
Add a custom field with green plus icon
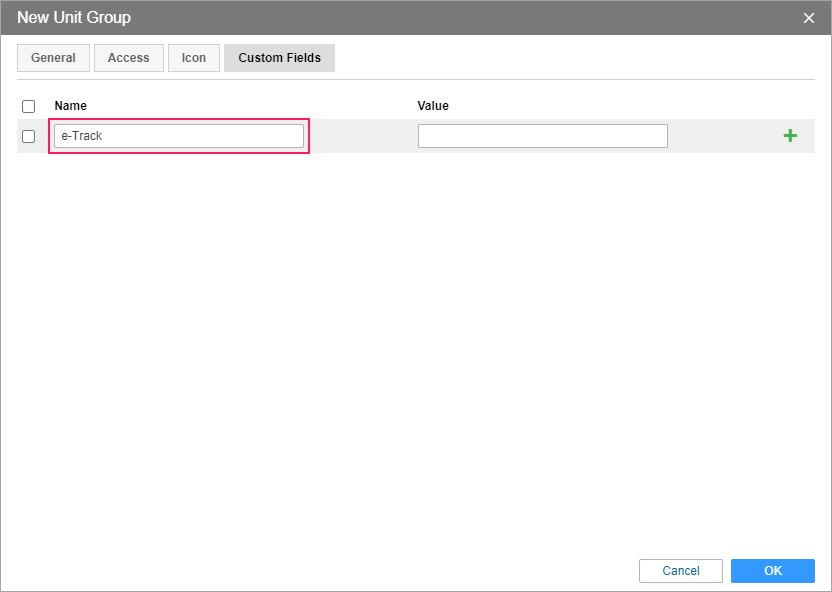coord(790,136)
